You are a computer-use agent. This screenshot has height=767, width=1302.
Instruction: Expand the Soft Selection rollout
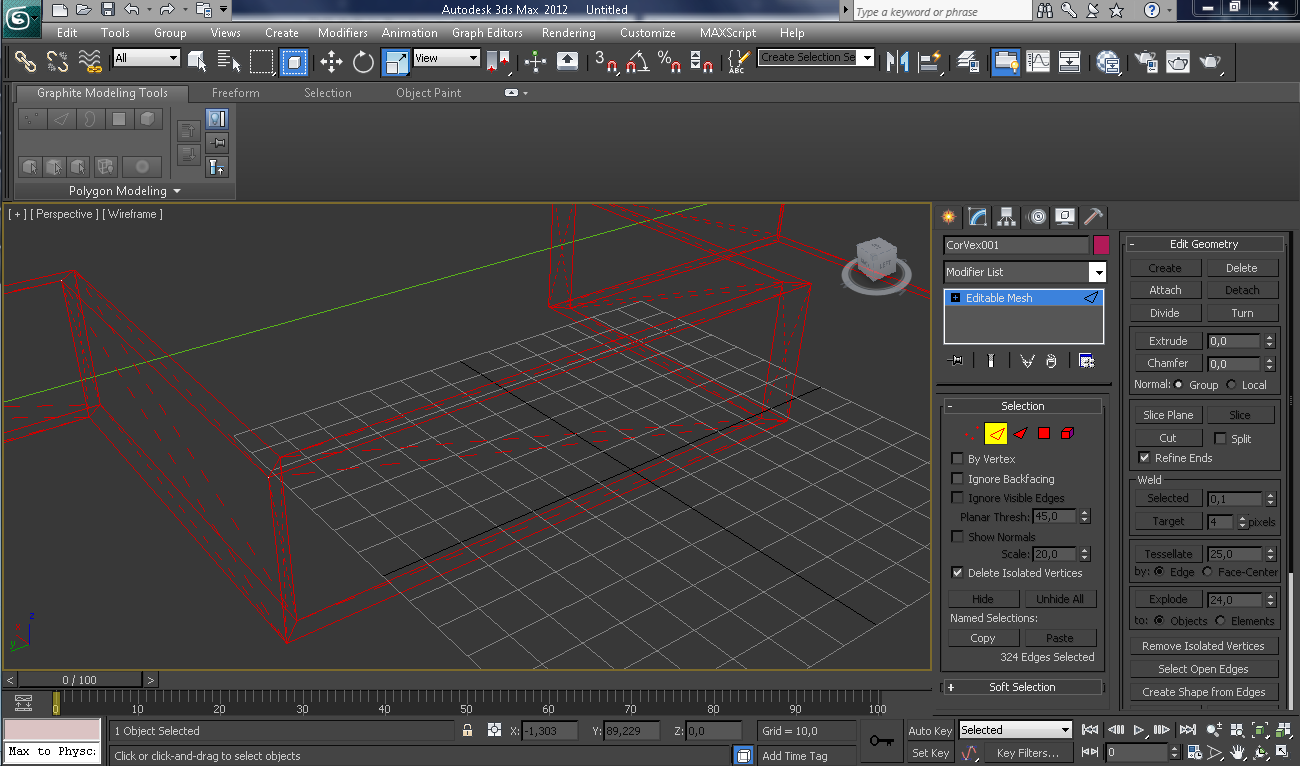(x=1022, y=687)
